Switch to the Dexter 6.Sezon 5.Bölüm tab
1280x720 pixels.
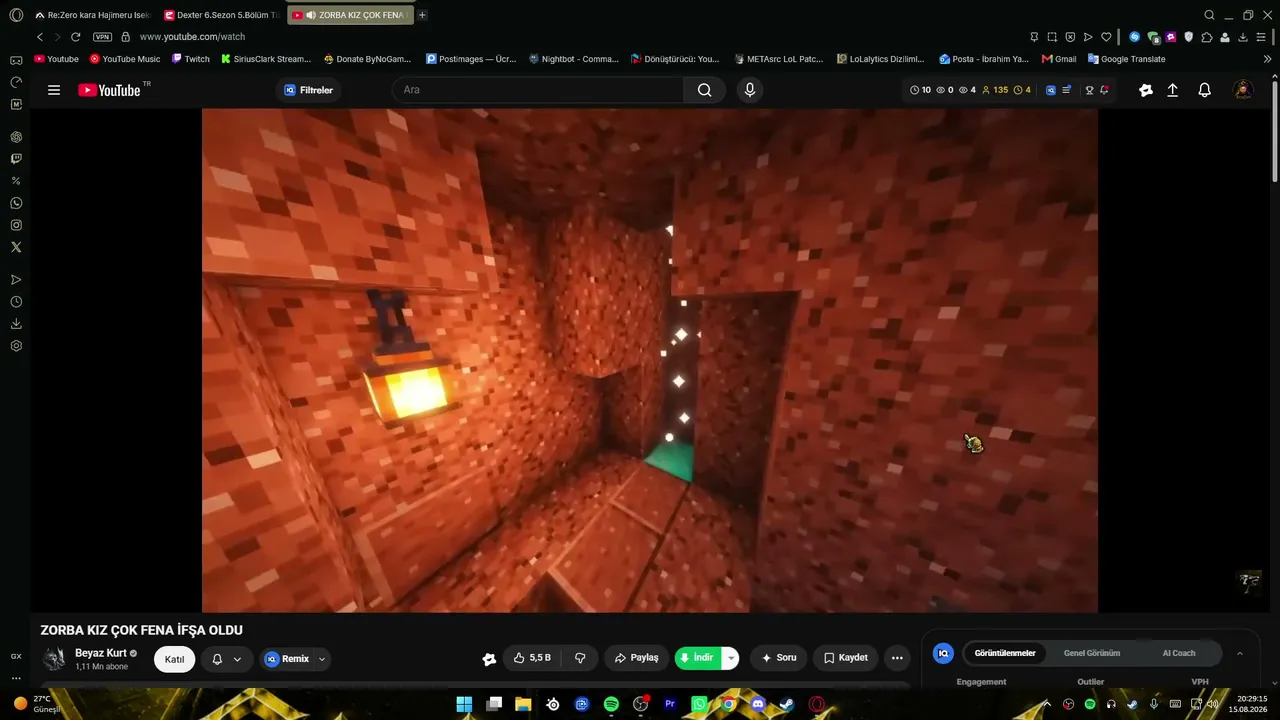point(221,15)
